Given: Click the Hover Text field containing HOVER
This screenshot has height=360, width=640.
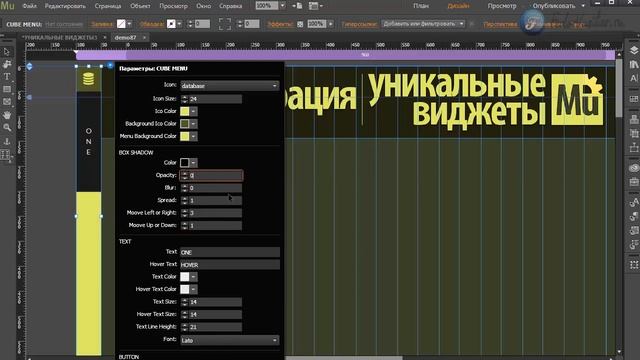Looking at the screenshot, I should tap(230, 265).
